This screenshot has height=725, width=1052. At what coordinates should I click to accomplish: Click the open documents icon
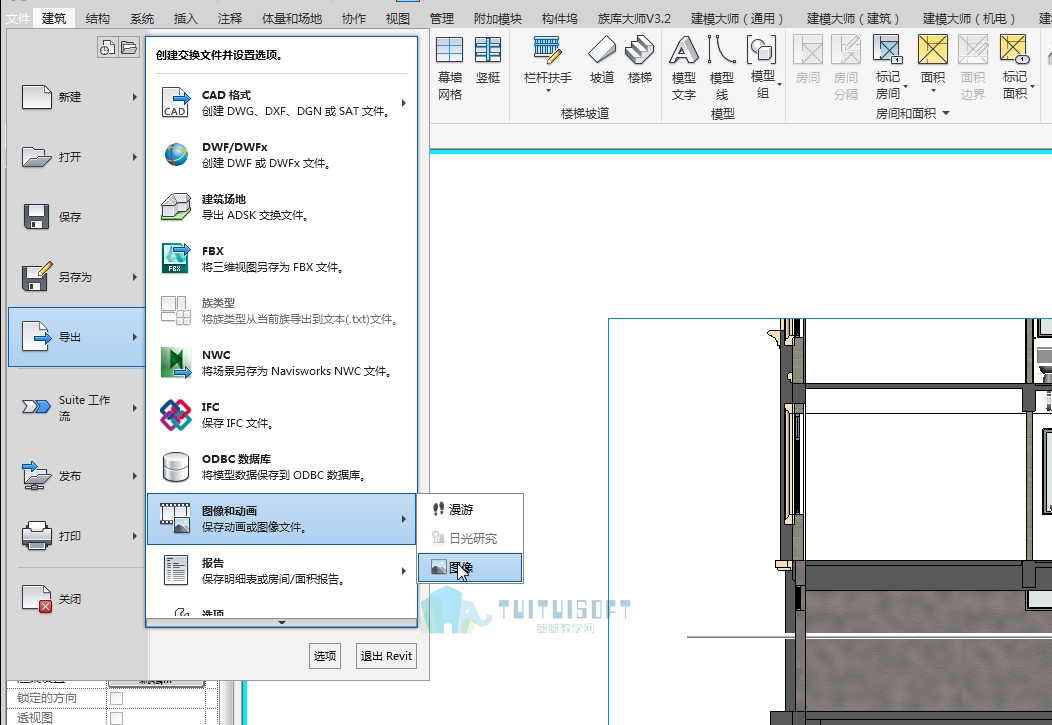pyautogui.click(x=129, y=48)
